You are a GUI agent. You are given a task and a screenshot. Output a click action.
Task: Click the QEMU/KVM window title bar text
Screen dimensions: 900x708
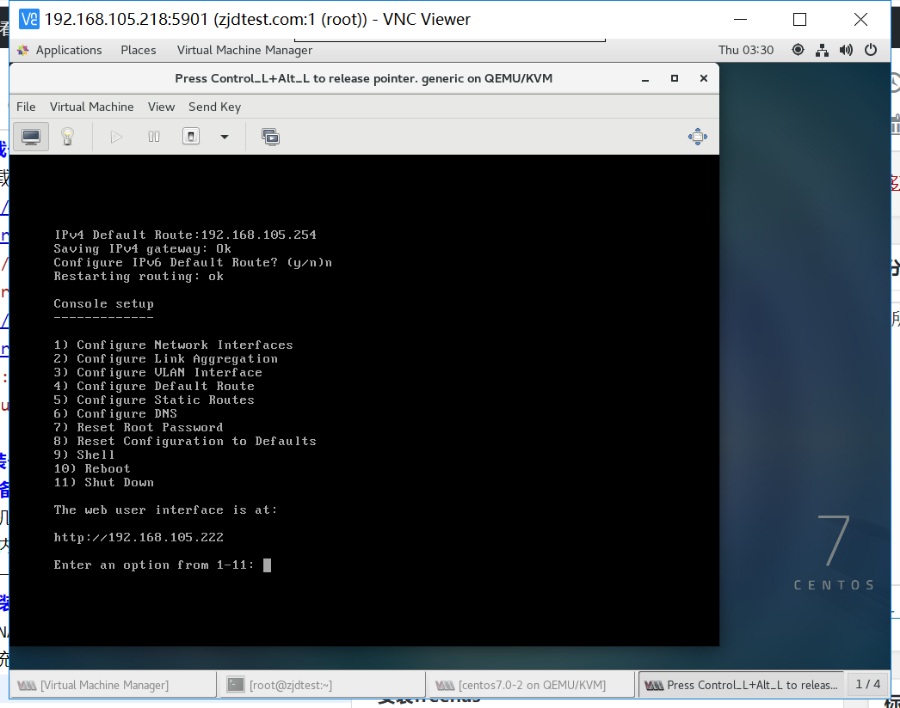[363, 79]
